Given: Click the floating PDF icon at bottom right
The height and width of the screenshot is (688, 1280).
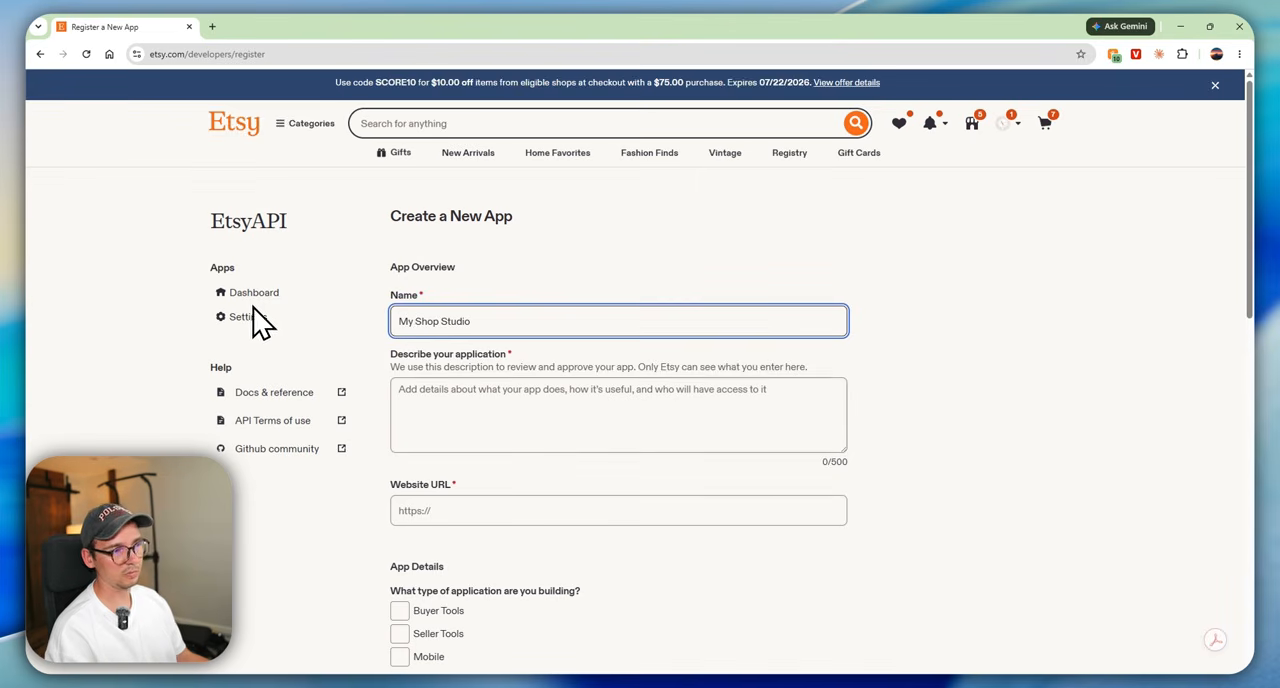Looking at the screenshot, I should (1215, 640).
